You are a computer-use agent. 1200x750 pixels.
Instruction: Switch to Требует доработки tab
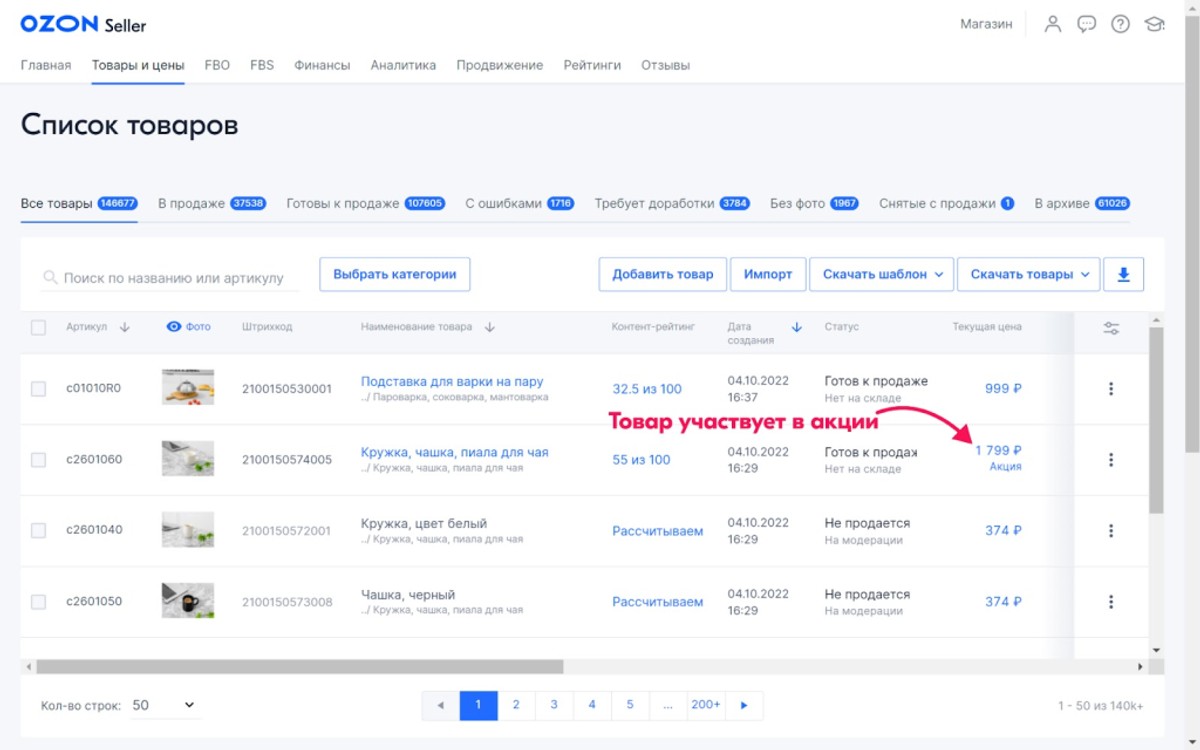[672, 203]
